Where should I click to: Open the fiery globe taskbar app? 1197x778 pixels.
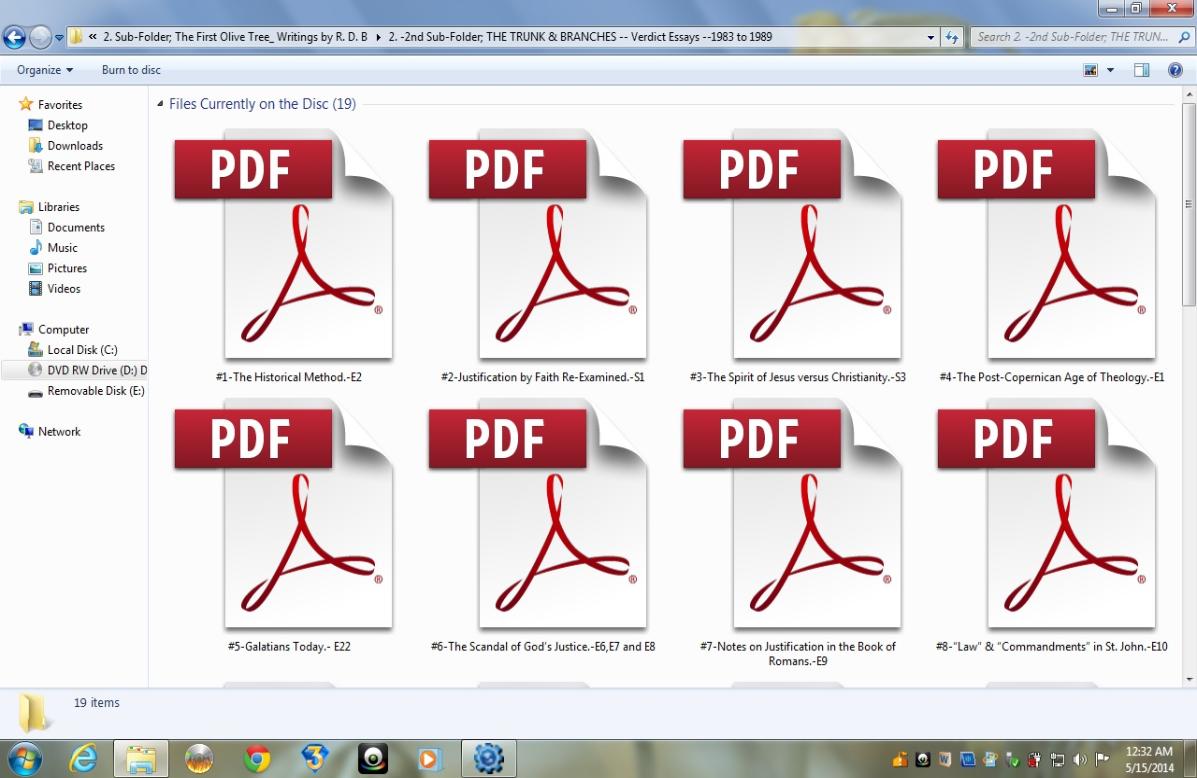[199, 759]
